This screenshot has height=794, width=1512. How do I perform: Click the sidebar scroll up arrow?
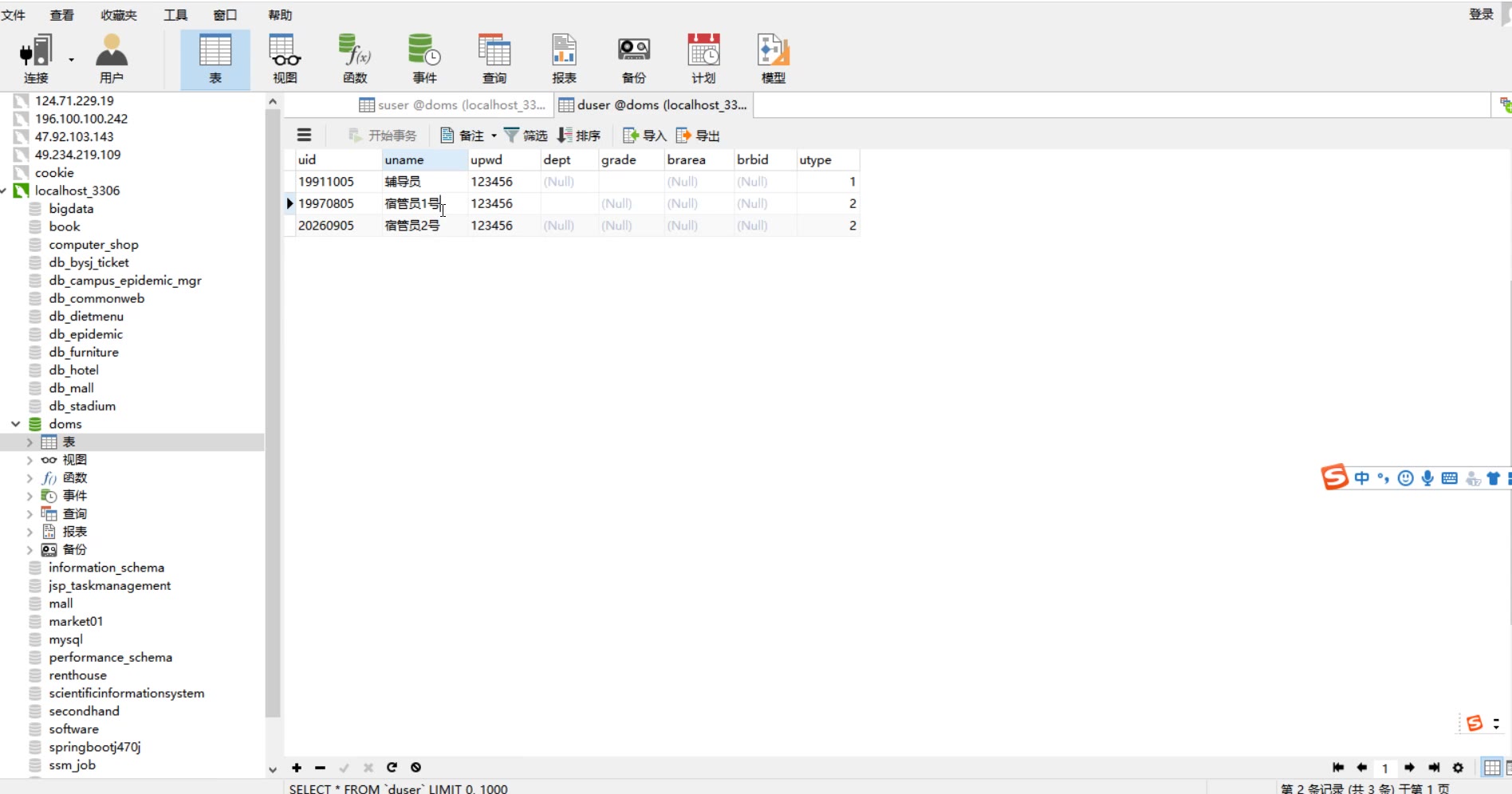click(x=273, y=102)
